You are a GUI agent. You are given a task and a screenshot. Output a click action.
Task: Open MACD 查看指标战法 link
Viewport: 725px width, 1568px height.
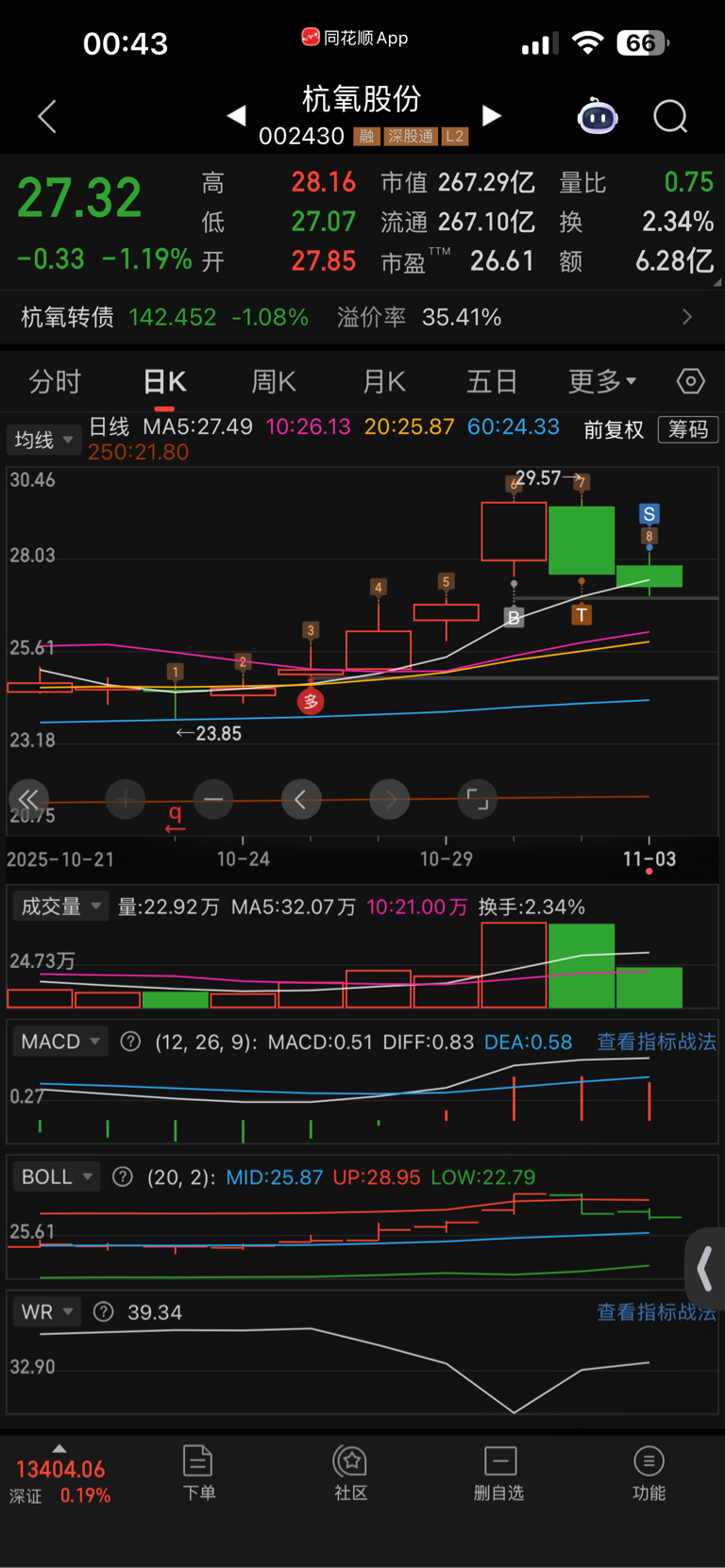(x=656, y=1042)
